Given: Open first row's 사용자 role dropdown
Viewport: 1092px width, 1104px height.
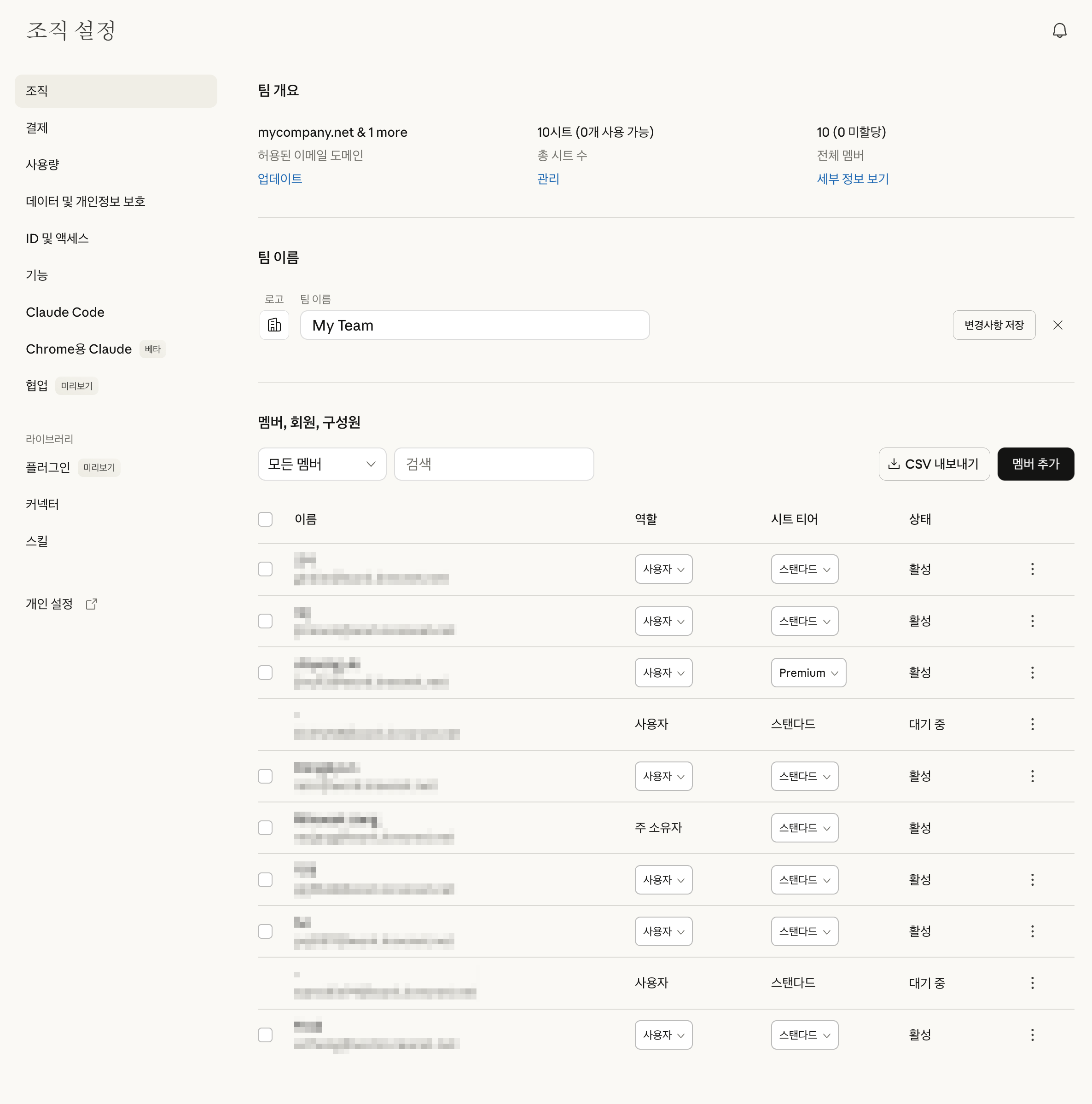Looking at the screenshot, I should point(663,569).
